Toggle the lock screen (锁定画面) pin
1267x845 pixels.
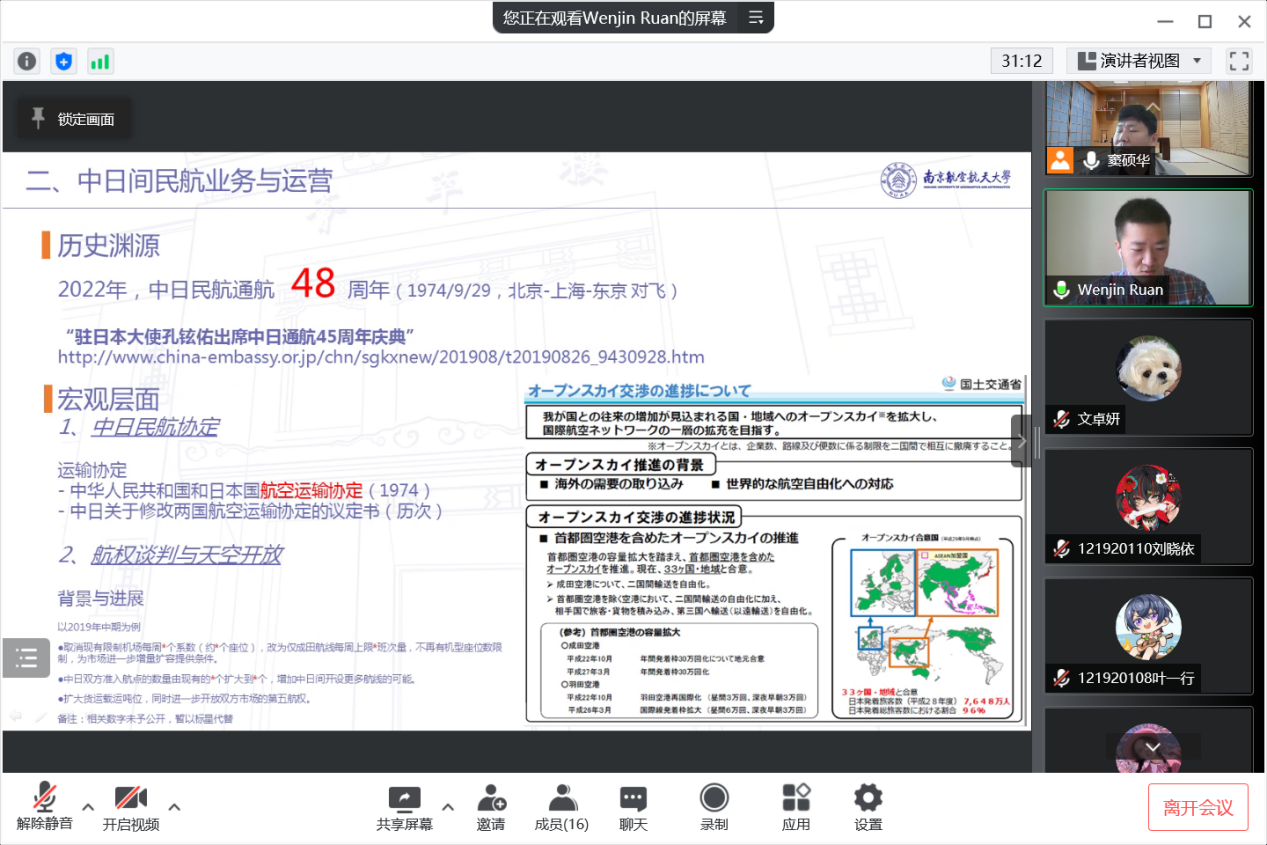pyautogui.click(x=74, y=119)
